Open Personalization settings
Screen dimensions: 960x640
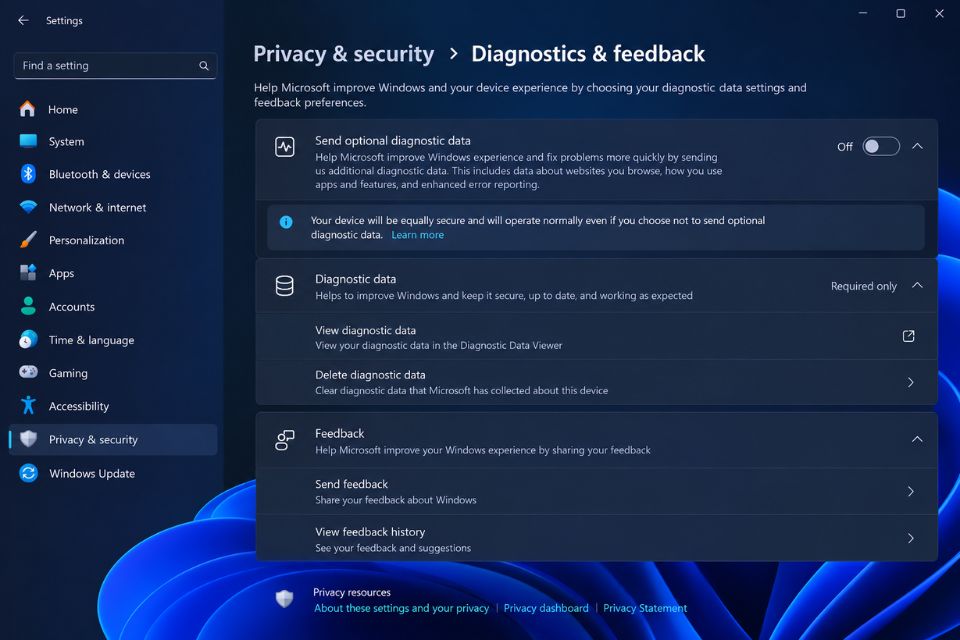113,240
